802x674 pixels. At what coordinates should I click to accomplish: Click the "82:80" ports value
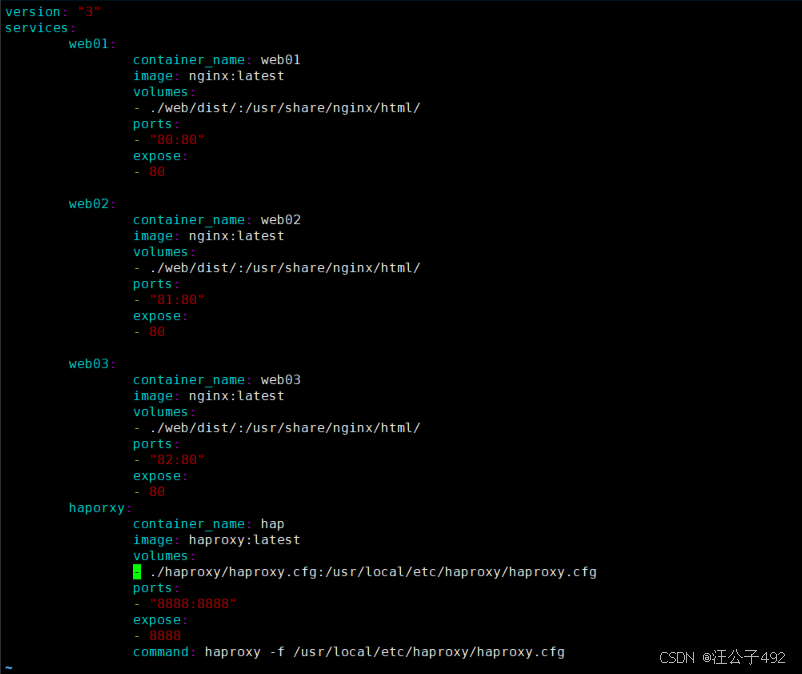(177, 460)
